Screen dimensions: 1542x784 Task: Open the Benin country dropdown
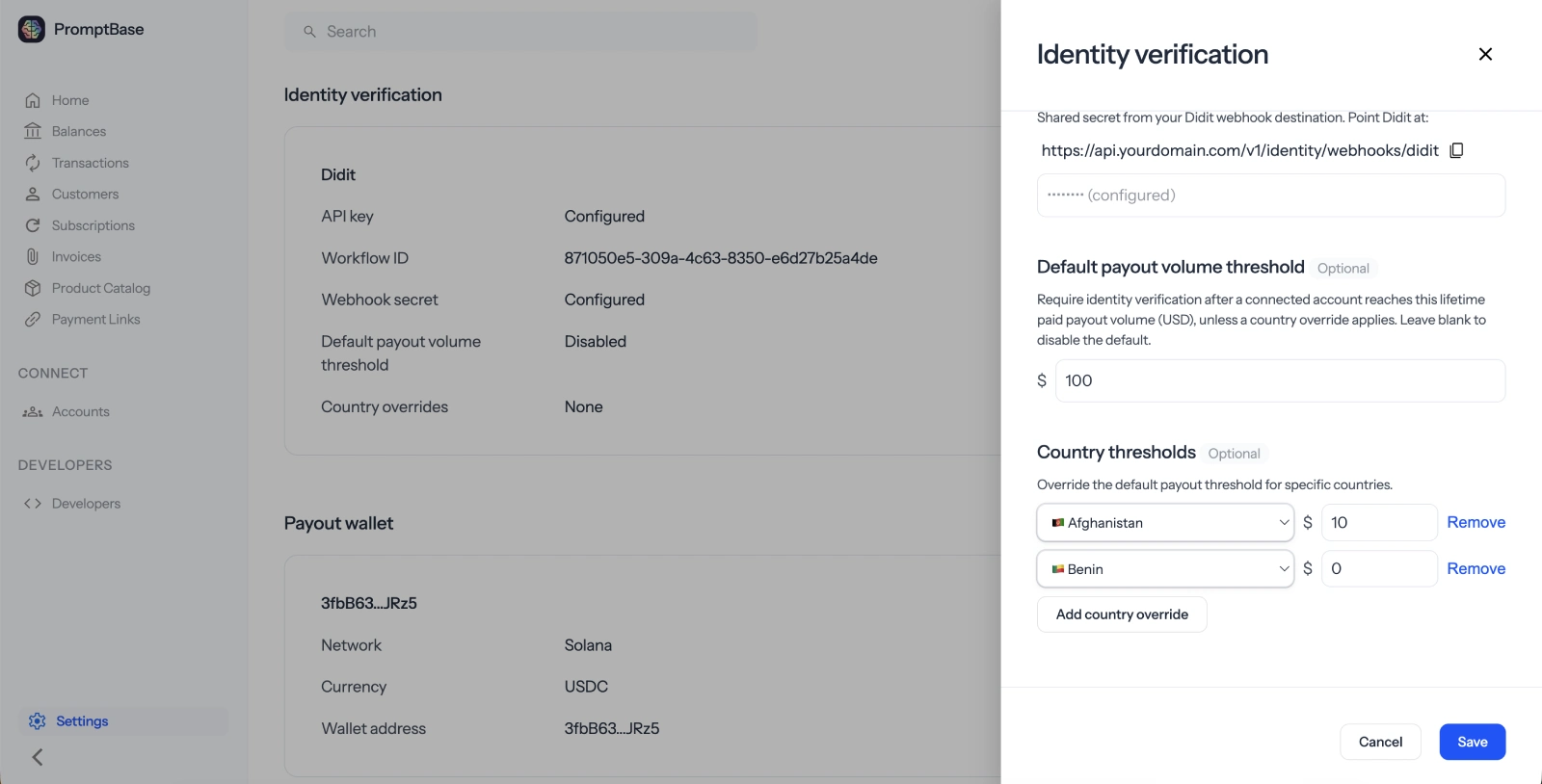point(1165,568)
